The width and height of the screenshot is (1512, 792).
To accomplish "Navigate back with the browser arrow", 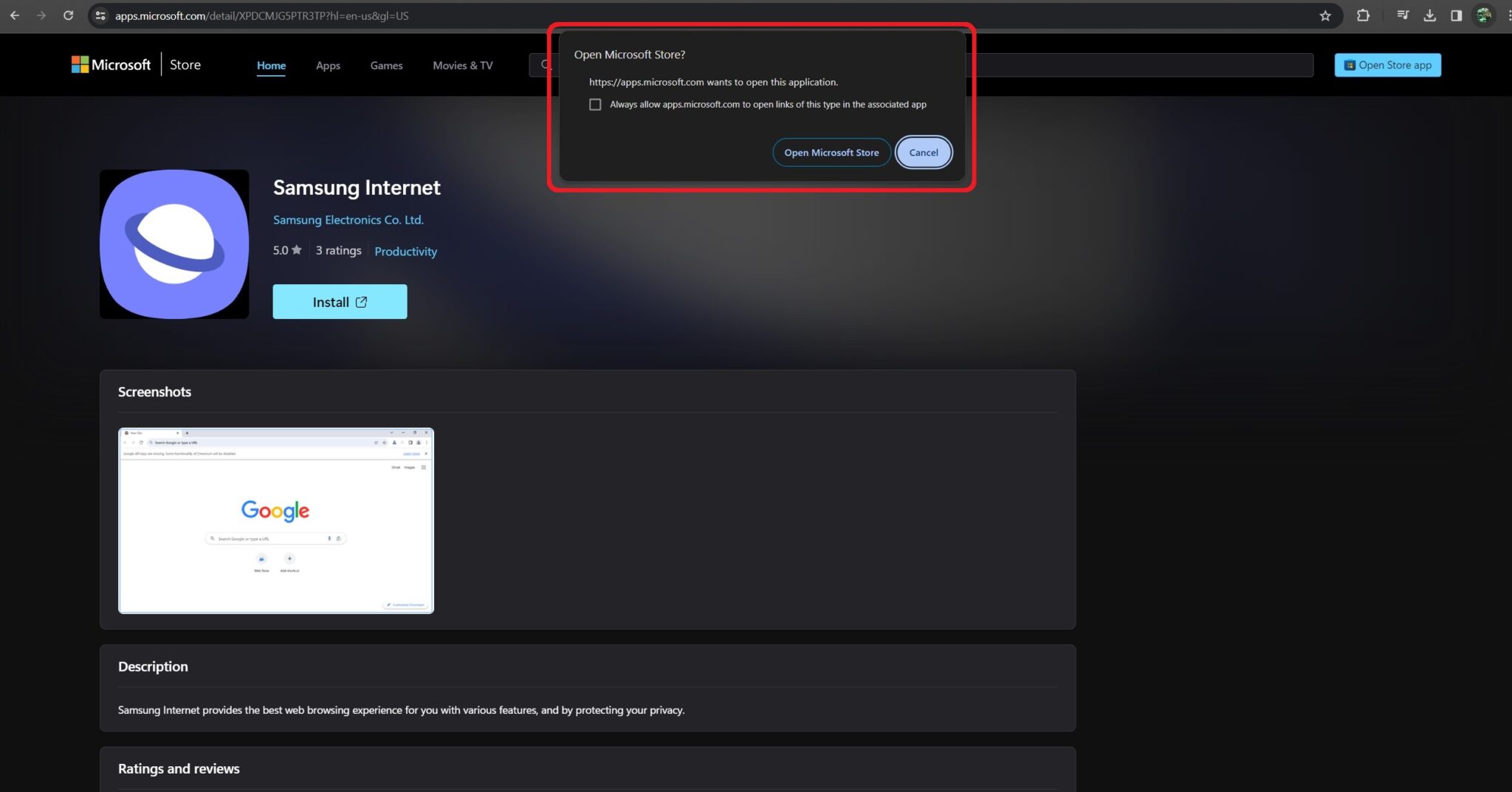I will 15,16.
